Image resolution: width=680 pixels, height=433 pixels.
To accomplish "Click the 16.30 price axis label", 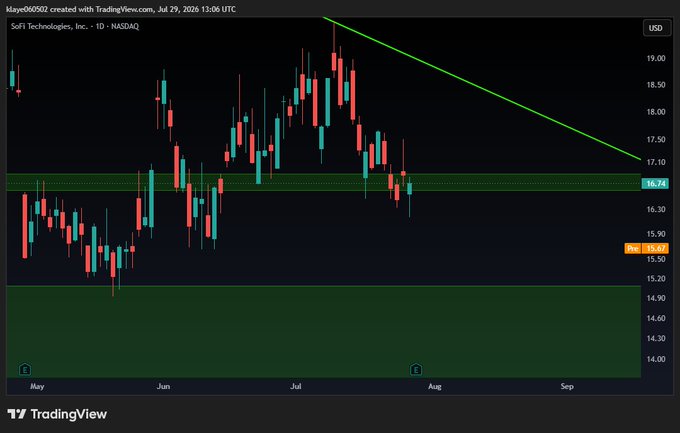I will click(x=656, y=209).
